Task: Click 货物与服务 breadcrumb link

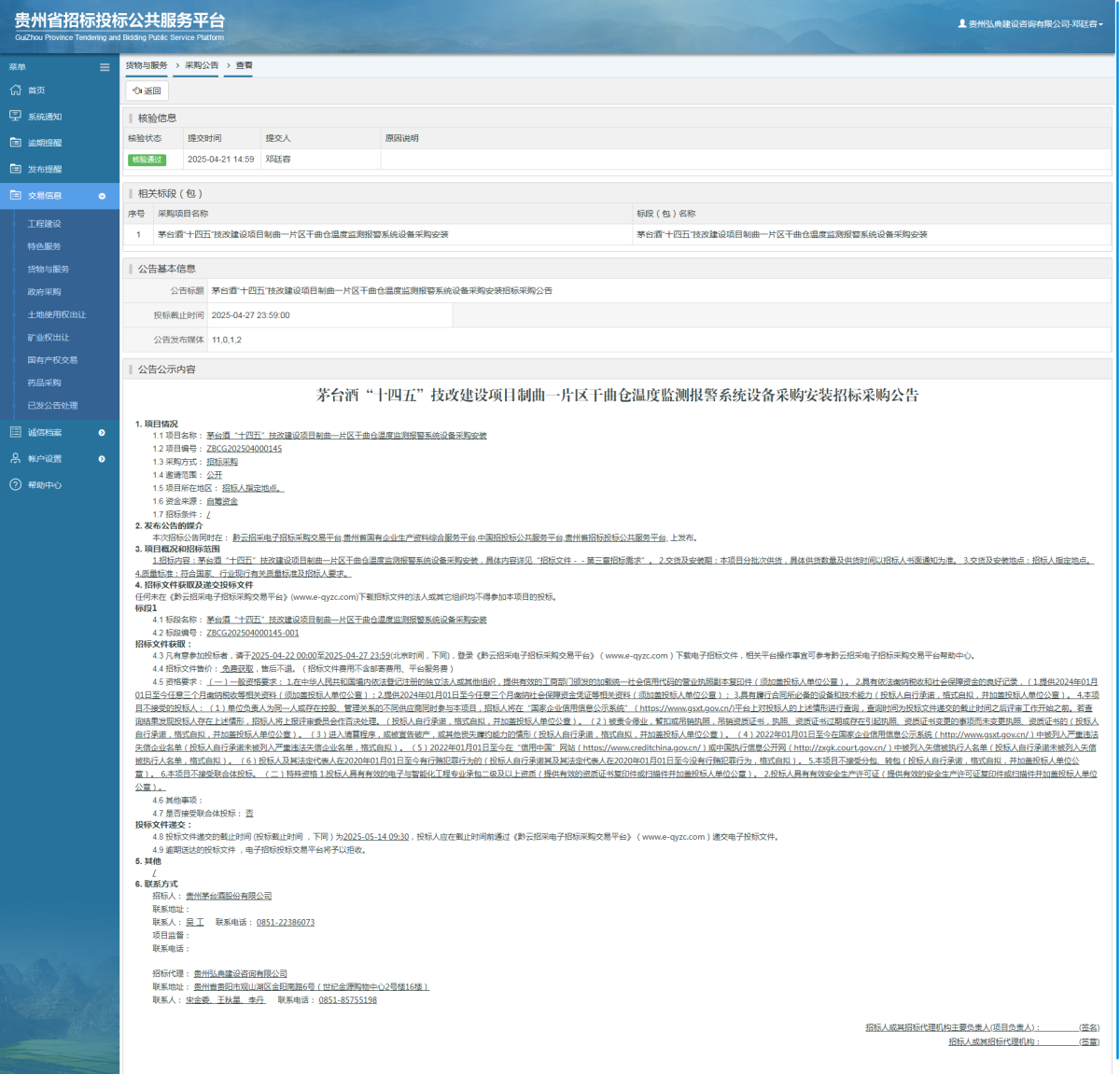Action: pyautogui.click(x=147, y=65)
